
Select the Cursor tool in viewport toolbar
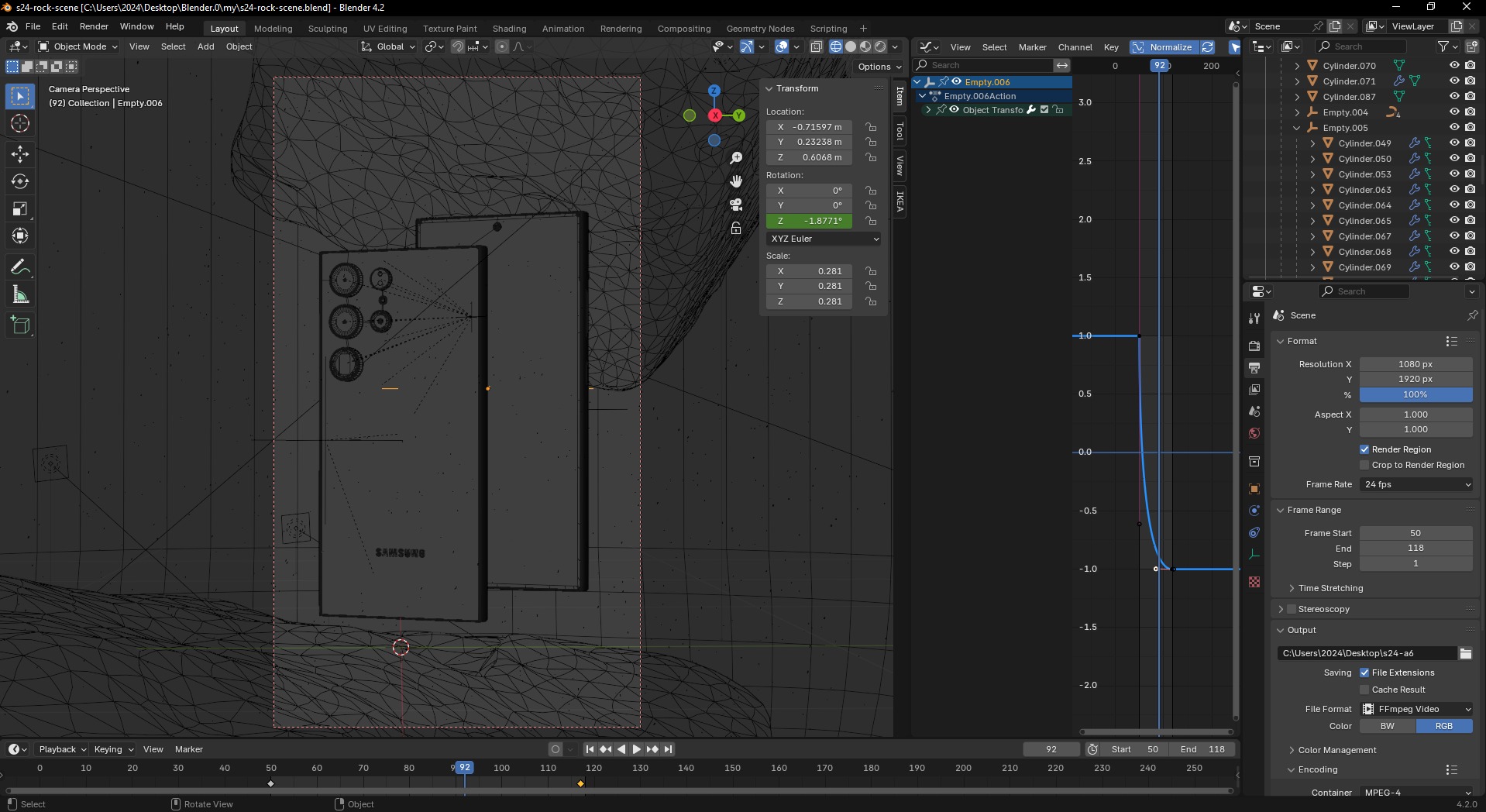click(20, 123)
